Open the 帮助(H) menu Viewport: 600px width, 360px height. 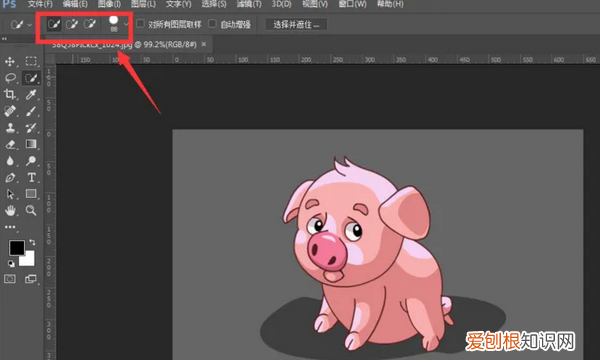coord(390,4)
